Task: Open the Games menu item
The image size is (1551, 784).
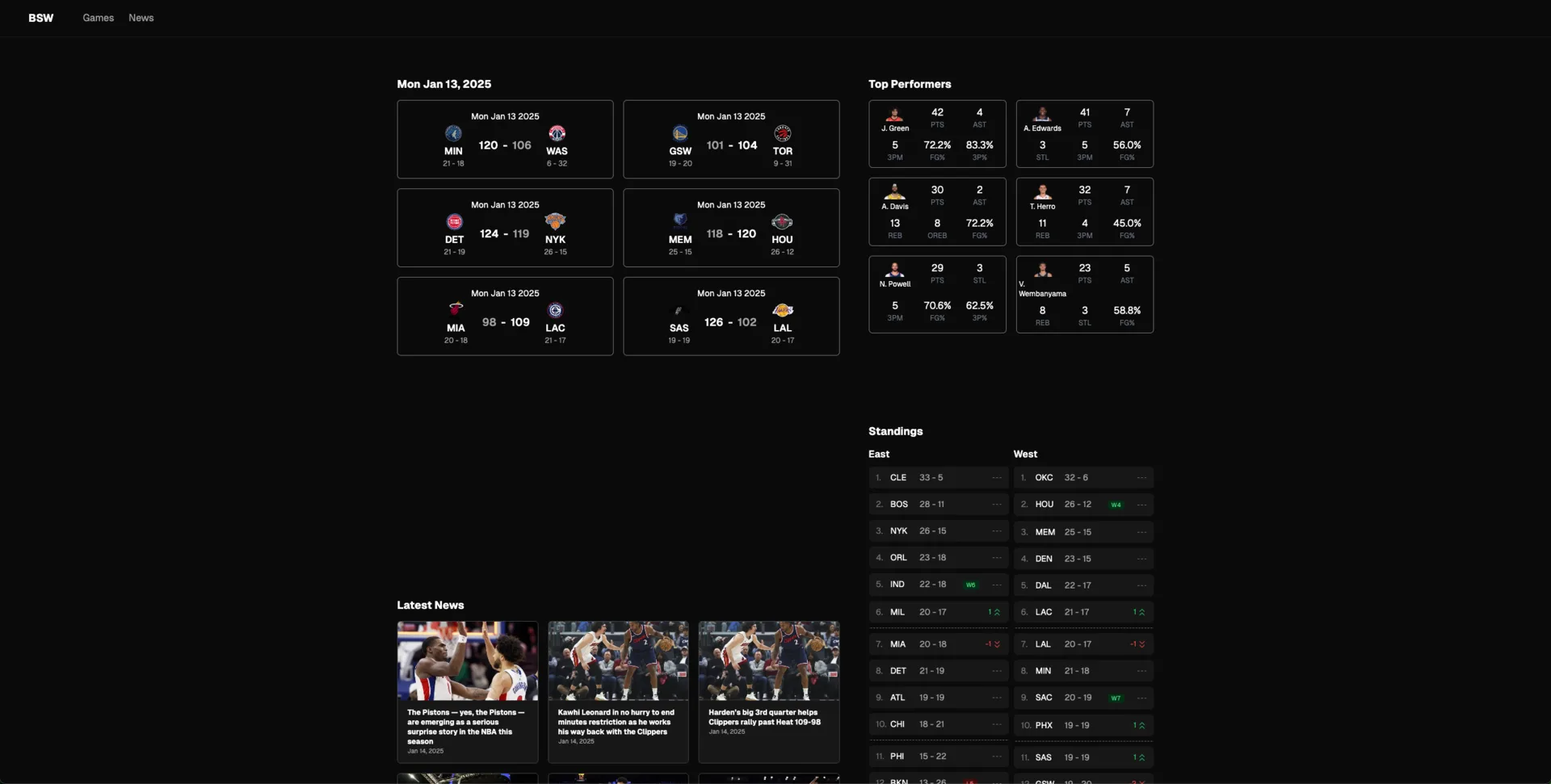Action: pyautogui.click(x=98, y=18)
